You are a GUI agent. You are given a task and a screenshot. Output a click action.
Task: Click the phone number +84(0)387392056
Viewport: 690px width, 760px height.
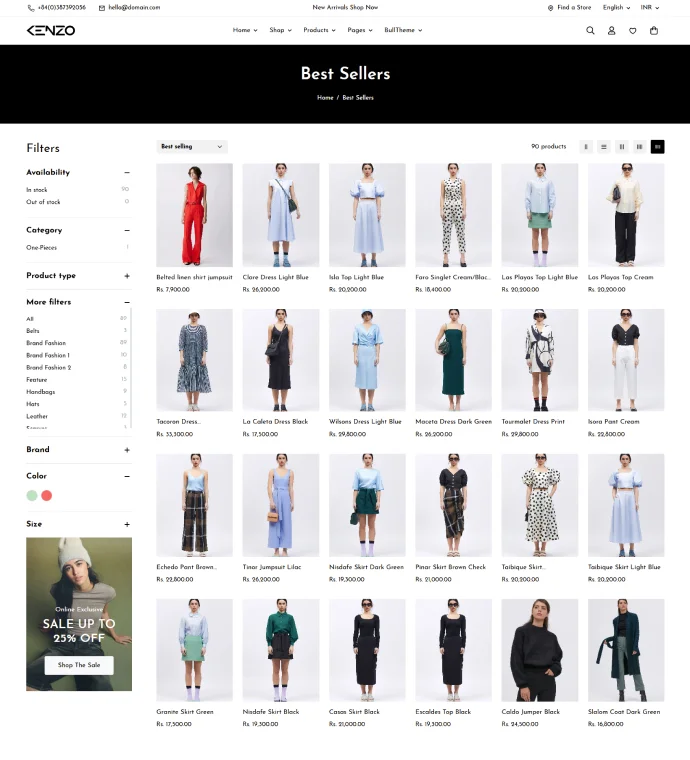click(62, 8)
